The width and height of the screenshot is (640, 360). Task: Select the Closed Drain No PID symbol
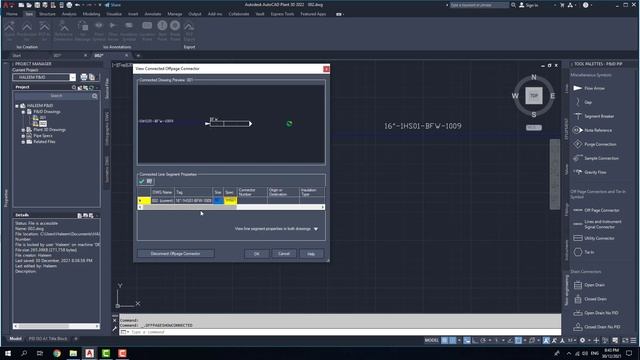tap(596, 327)
